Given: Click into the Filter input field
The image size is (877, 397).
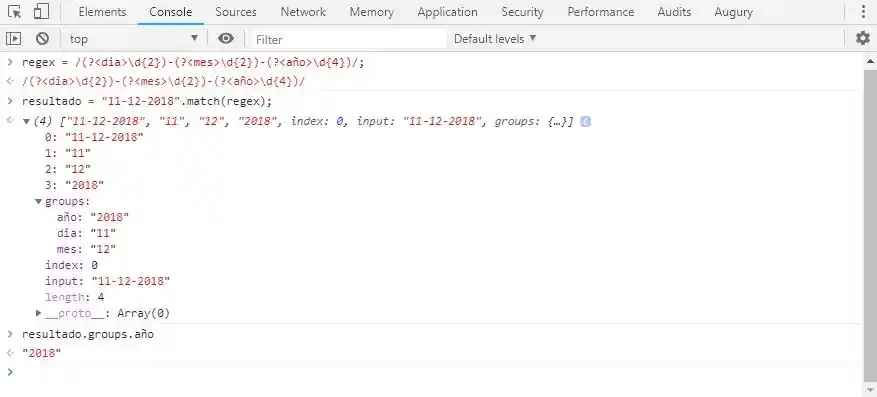Looking at the screenshot, I should click(x=348, y=39).
